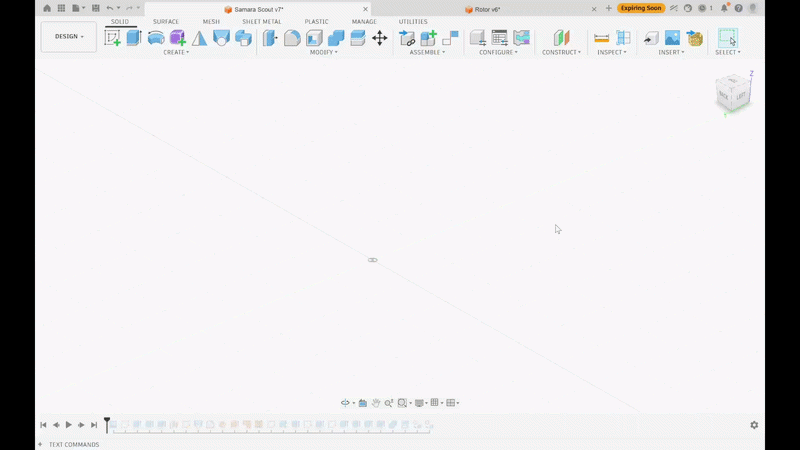Viewport: 800px width, 450px height.
Task: Click the third Configure group icon
Action: pos(521,38)
